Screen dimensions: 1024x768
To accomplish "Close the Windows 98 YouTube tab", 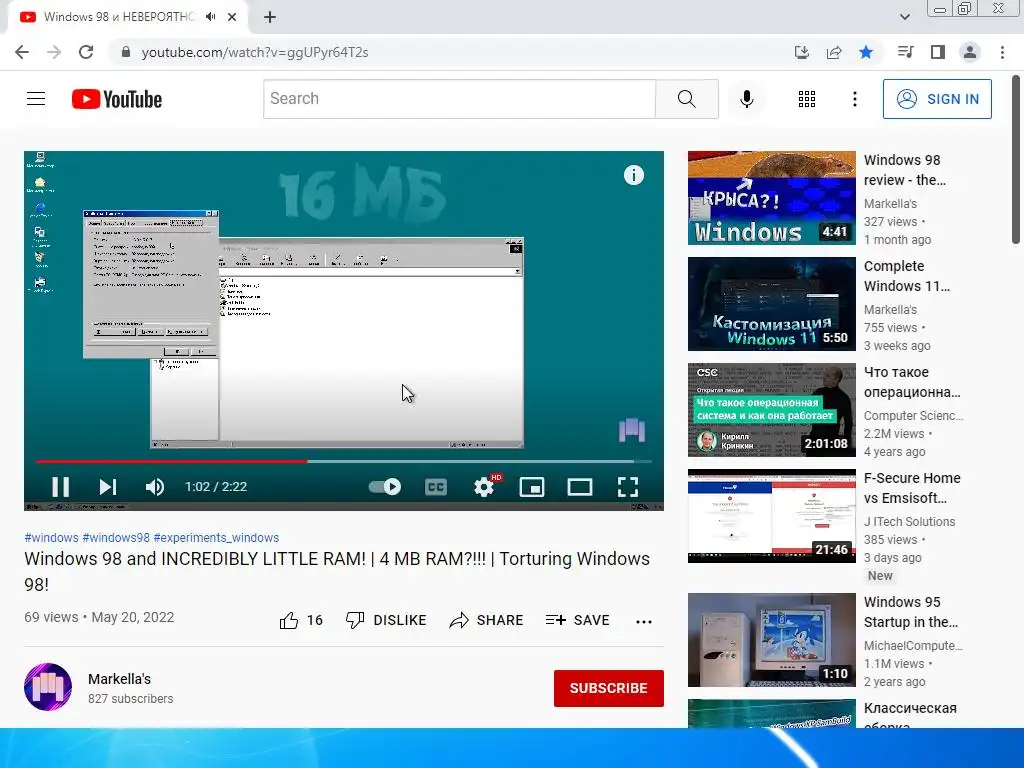I will click(x=232, y=17).
